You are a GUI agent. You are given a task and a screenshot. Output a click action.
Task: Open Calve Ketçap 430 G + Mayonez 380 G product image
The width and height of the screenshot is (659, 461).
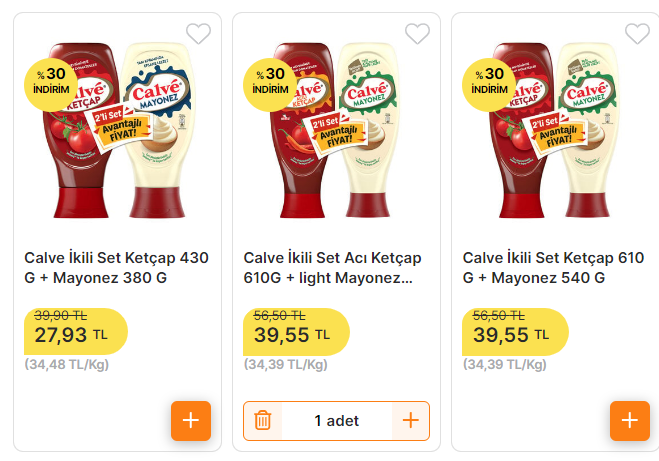point(117,130)
